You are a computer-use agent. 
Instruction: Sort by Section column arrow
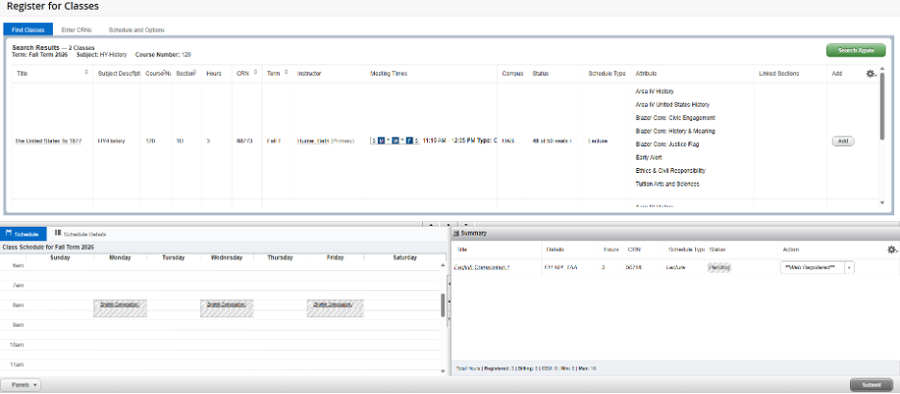(195, 73)
